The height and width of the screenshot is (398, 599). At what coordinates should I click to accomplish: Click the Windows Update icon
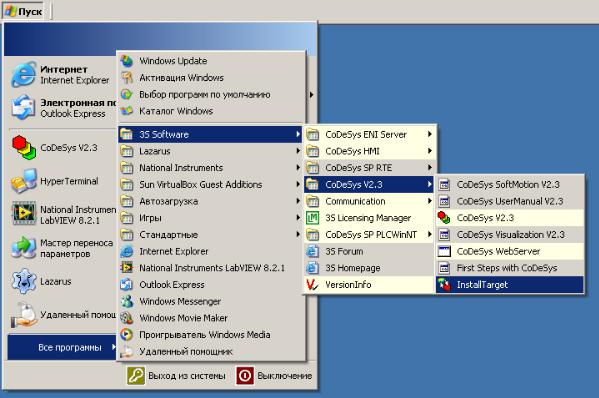(x=126, y=61)
